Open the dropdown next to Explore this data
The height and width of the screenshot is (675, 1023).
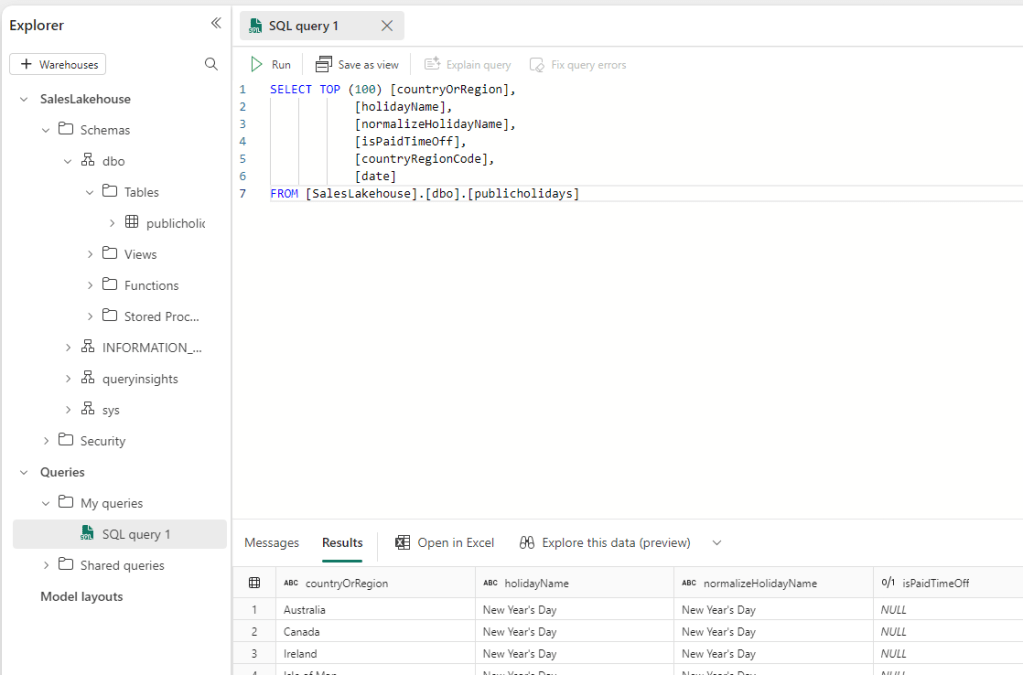[716, 542]
